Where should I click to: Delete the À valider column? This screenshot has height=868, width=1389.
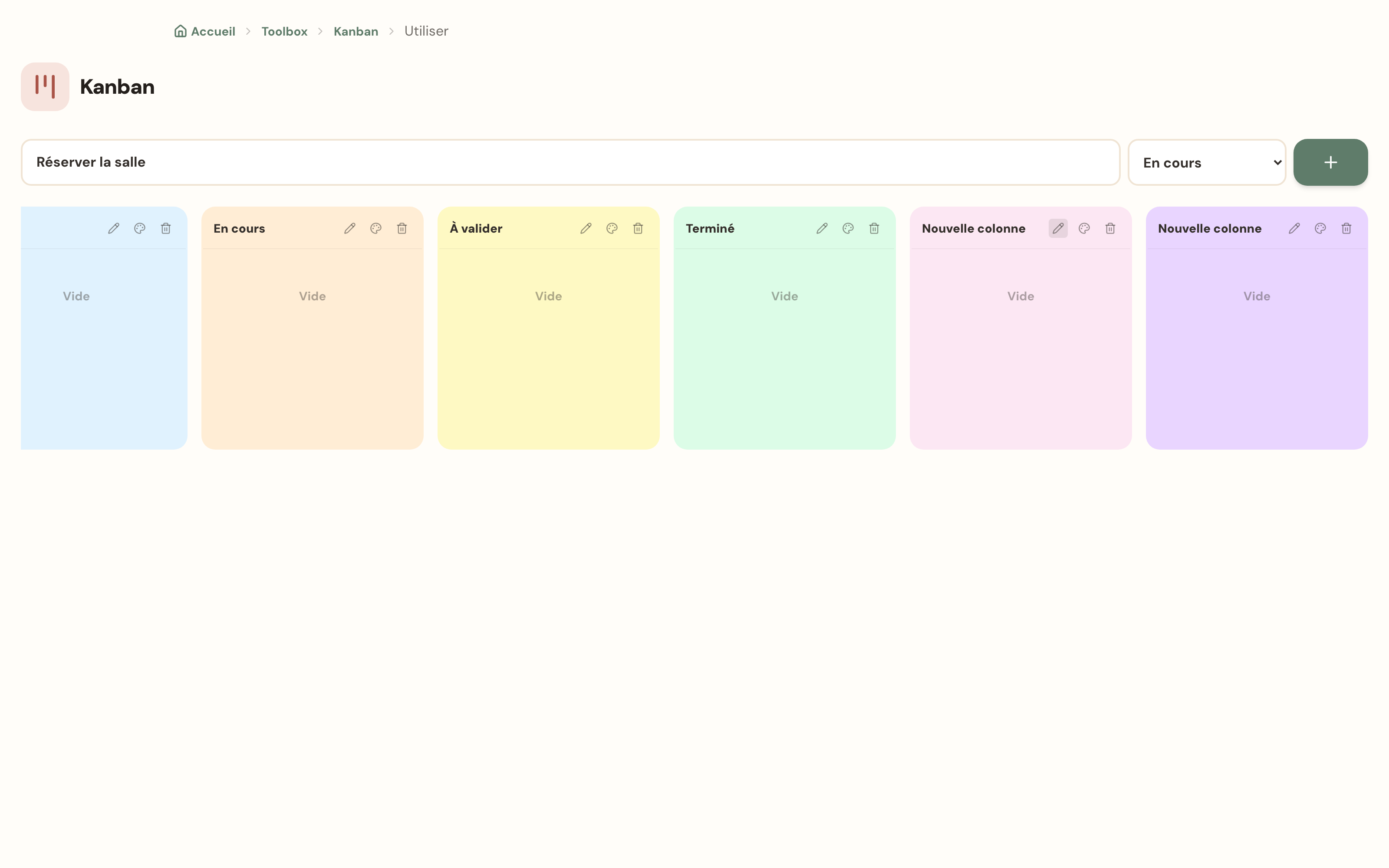click(638, 228)
